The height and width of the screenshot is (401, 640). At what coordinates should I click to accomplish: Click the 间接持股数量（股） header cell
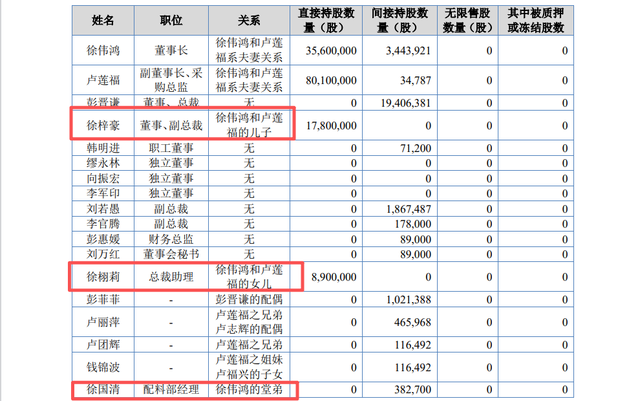coord(400,20)
